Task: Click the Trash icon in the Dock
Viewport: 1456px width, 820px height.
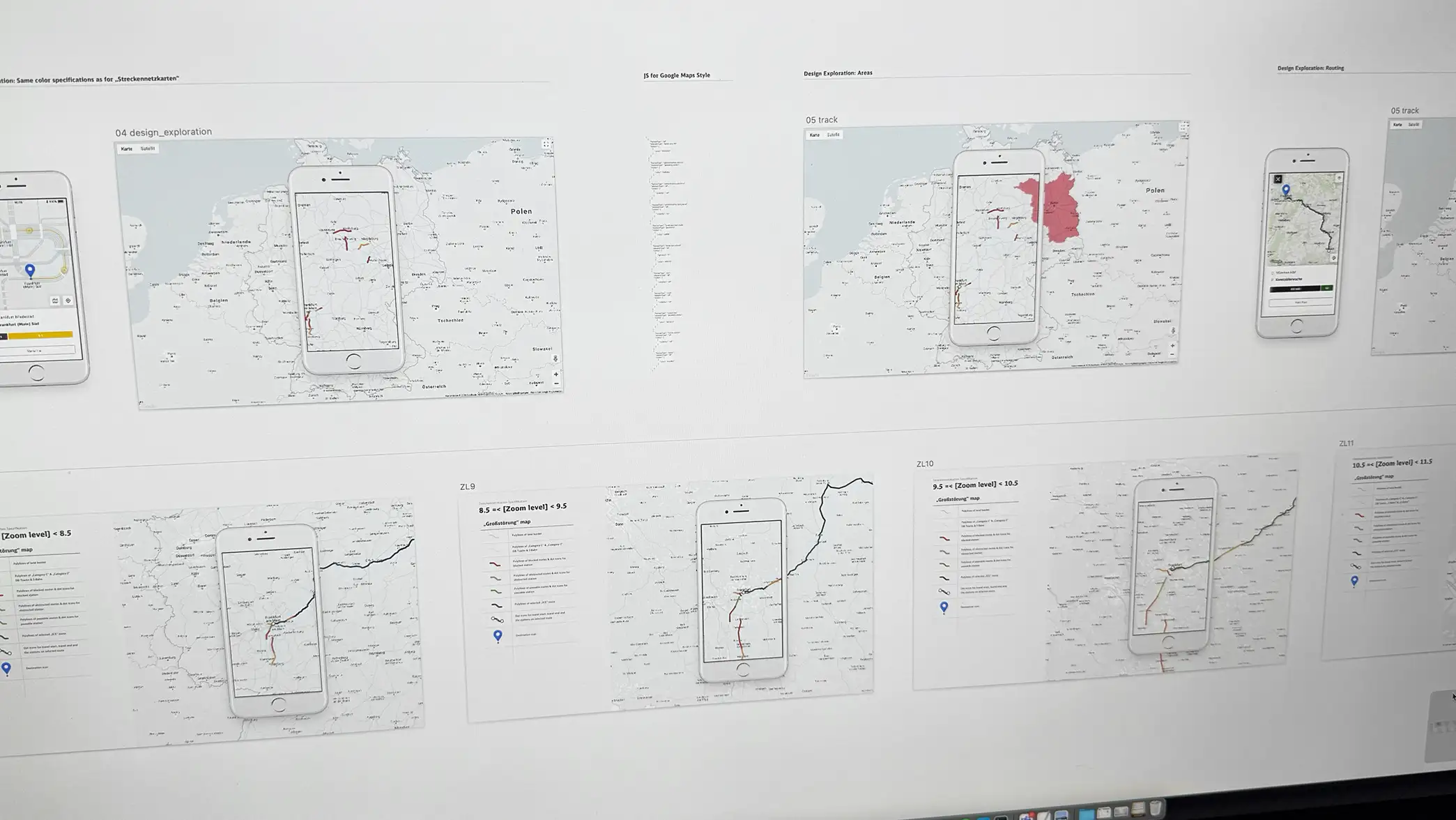Action: pos(1156,809)
